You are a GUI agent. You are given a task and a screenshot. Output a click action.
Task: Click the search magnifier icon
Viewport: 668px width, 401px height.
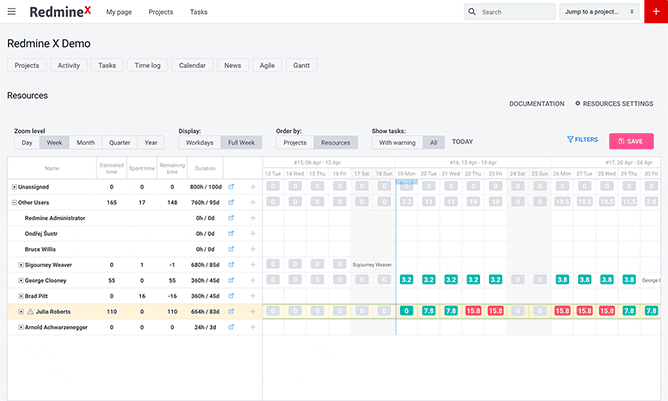click(x=472, y=12)
